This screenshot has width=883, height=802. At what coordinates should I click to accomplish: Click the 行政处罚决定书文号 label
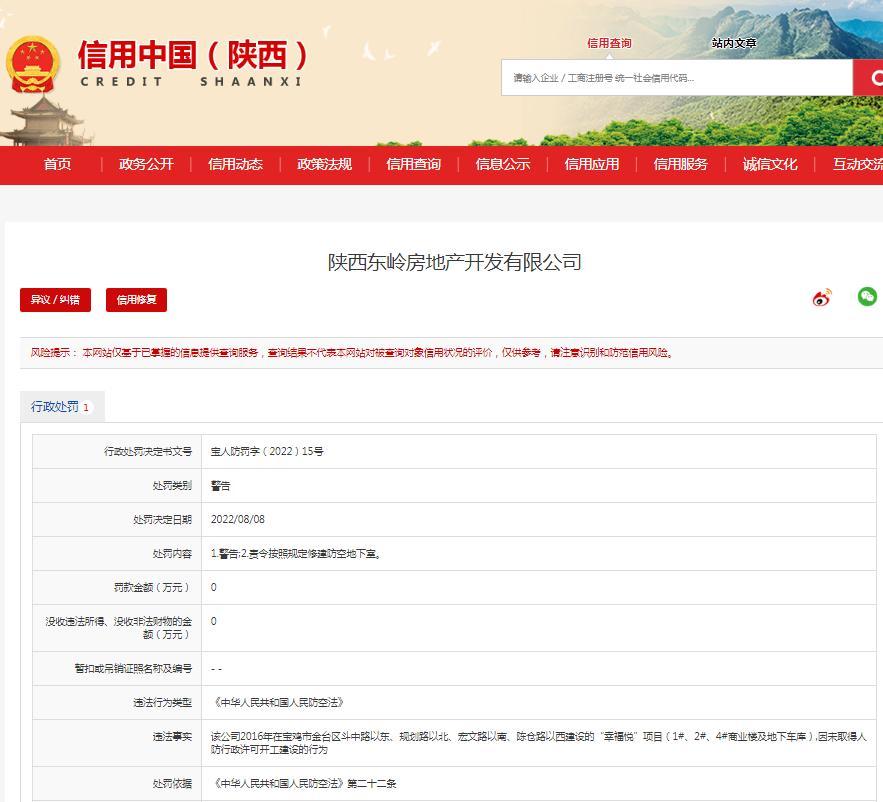click(x=148, y=451)
